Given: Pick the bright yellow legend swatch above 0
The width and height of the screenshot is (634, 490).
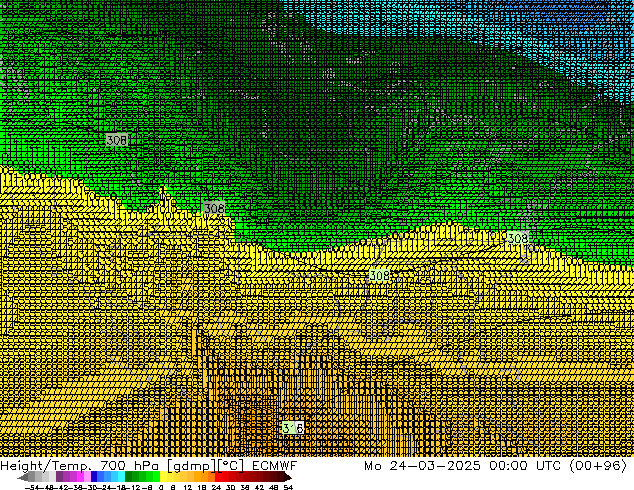Looking at the screenshot, I should point(163,476).
